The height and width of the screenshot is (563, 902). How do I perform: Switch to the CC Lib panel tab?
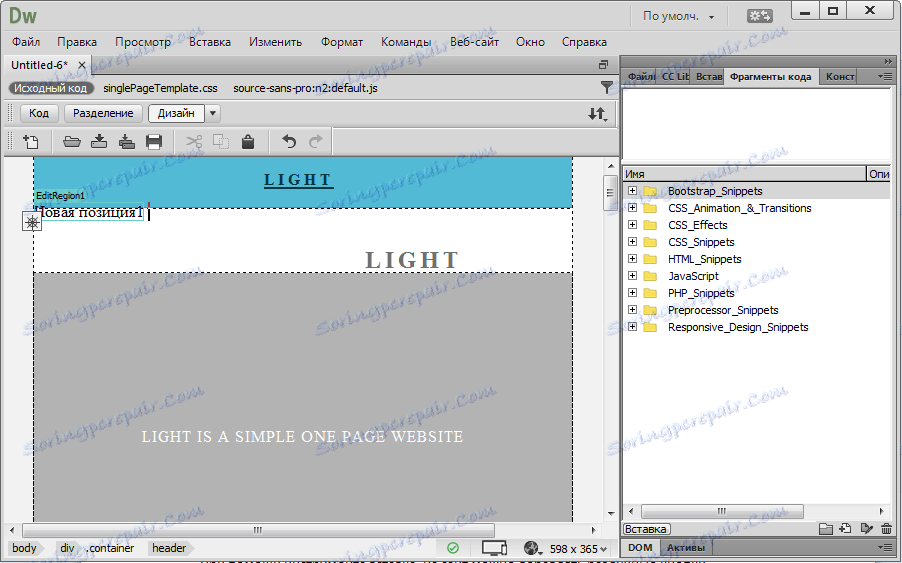(675, 76)
